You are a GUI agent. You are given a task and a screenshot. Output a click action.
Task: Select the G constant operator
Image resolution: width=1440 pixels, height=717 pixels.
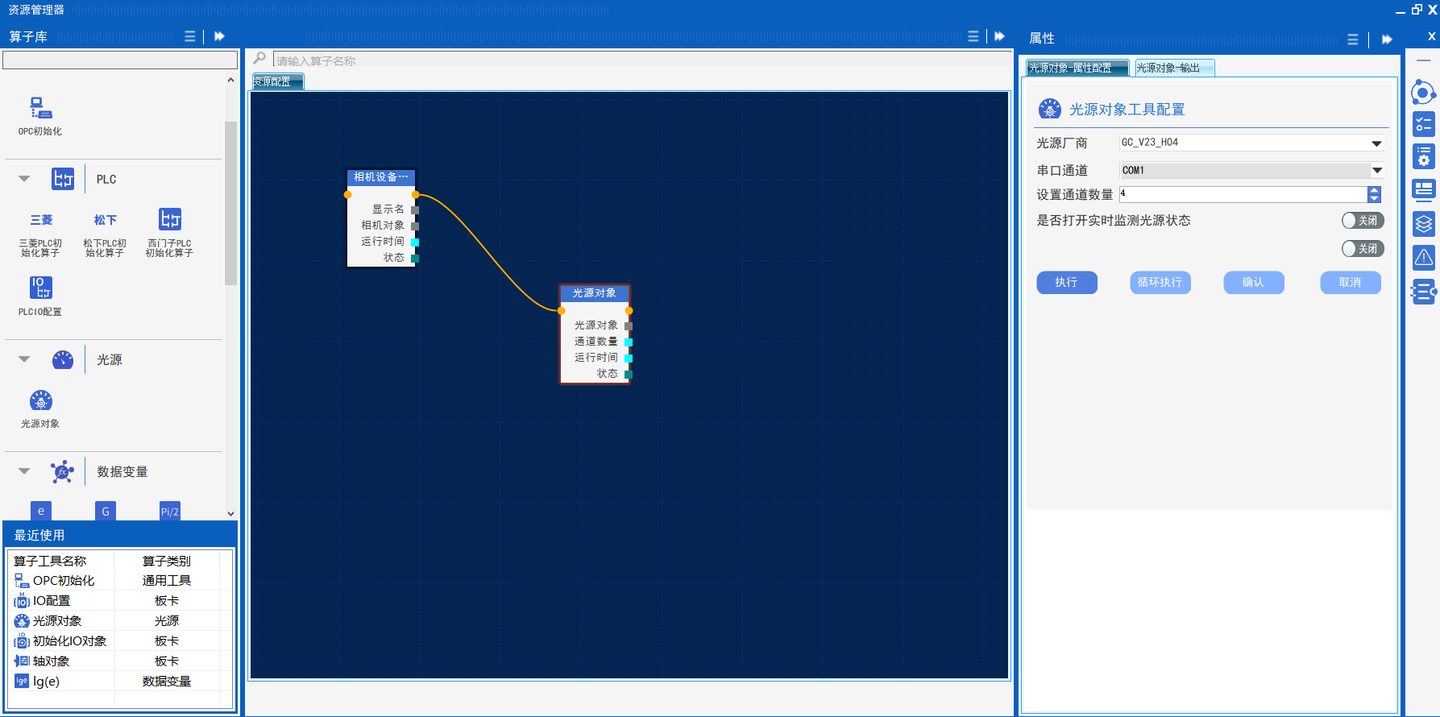(x=105, y=511)
